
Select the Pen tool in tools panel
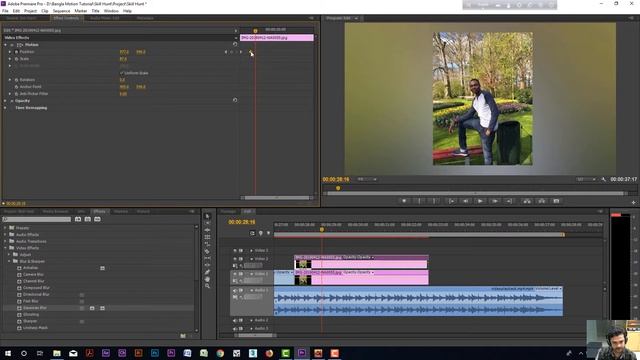click(207, 272)
